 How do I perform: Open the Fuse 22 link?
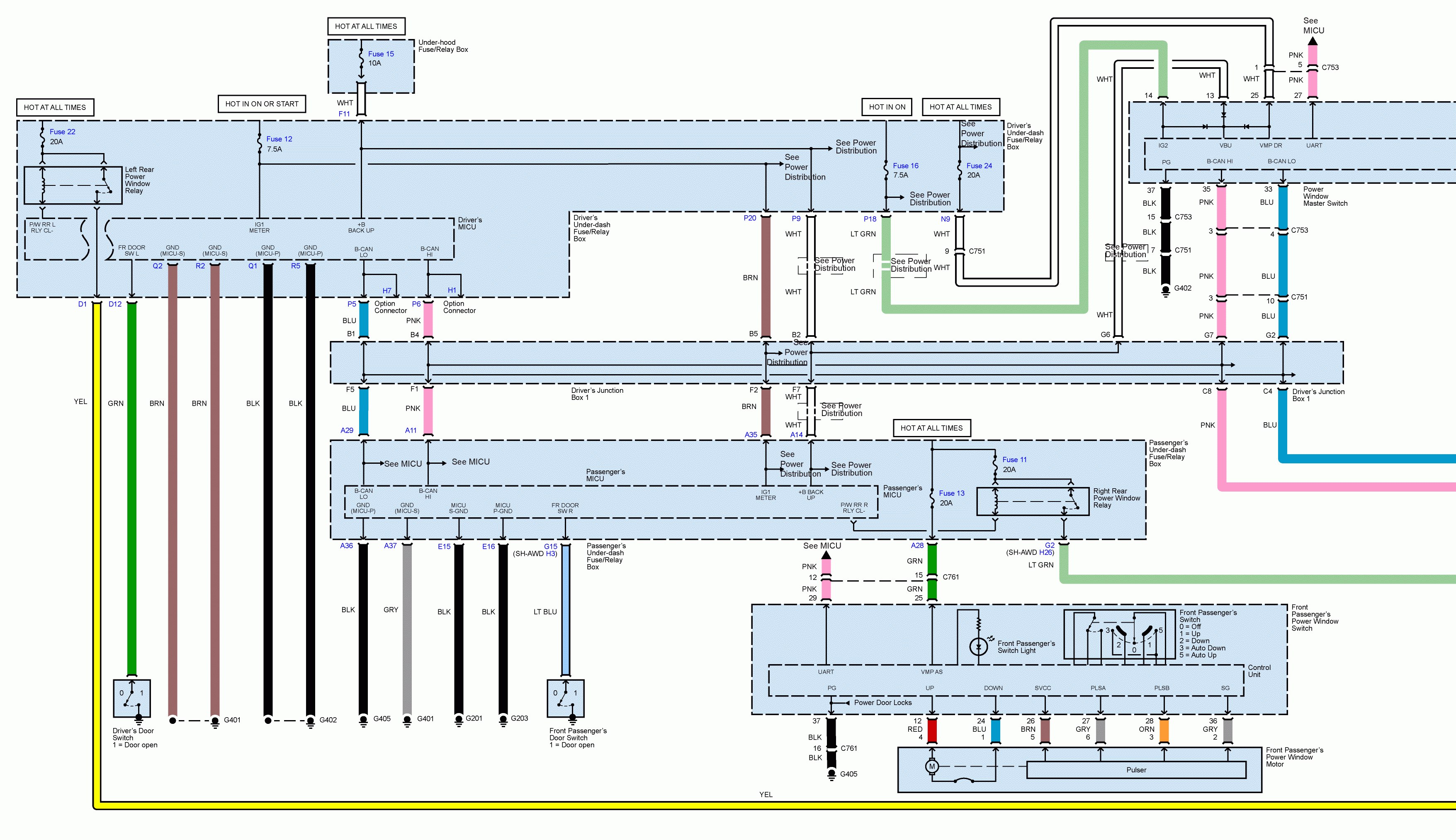62,131
